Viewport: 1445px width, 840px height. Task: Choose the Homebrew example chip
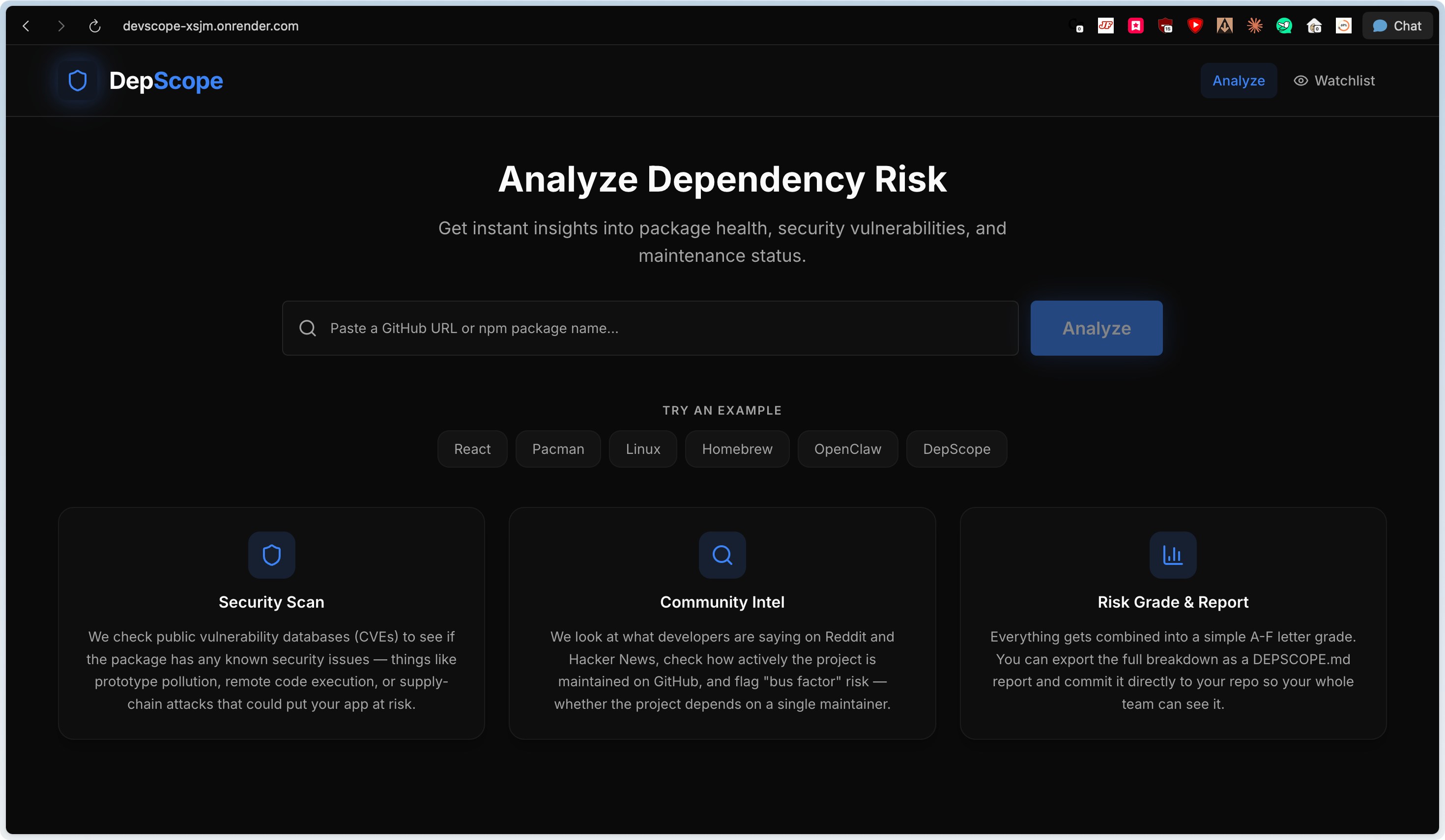tap(737, 449)
